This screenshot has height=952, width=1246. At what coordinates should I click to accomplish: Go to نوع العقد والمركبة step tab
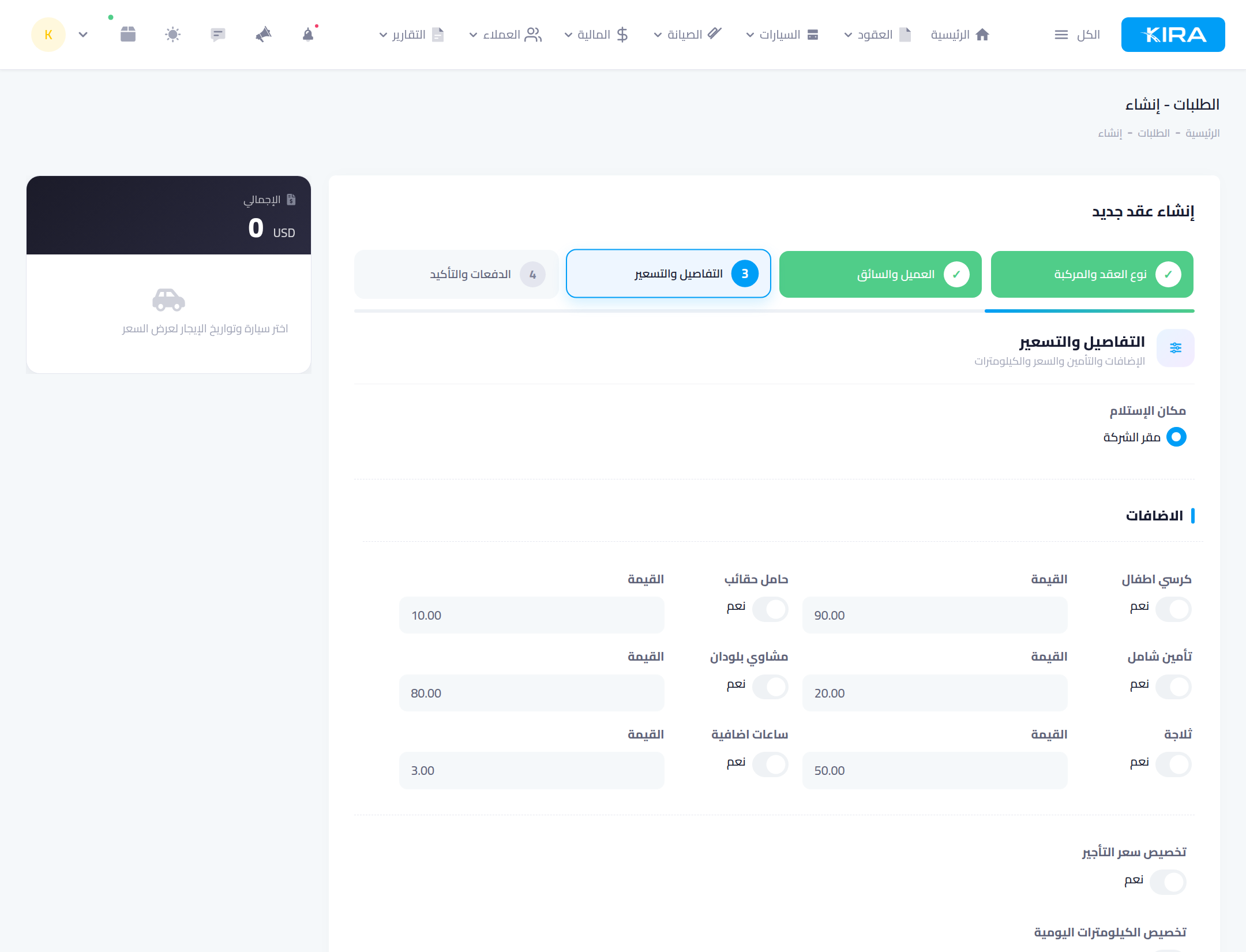(x=1092, y=275)
